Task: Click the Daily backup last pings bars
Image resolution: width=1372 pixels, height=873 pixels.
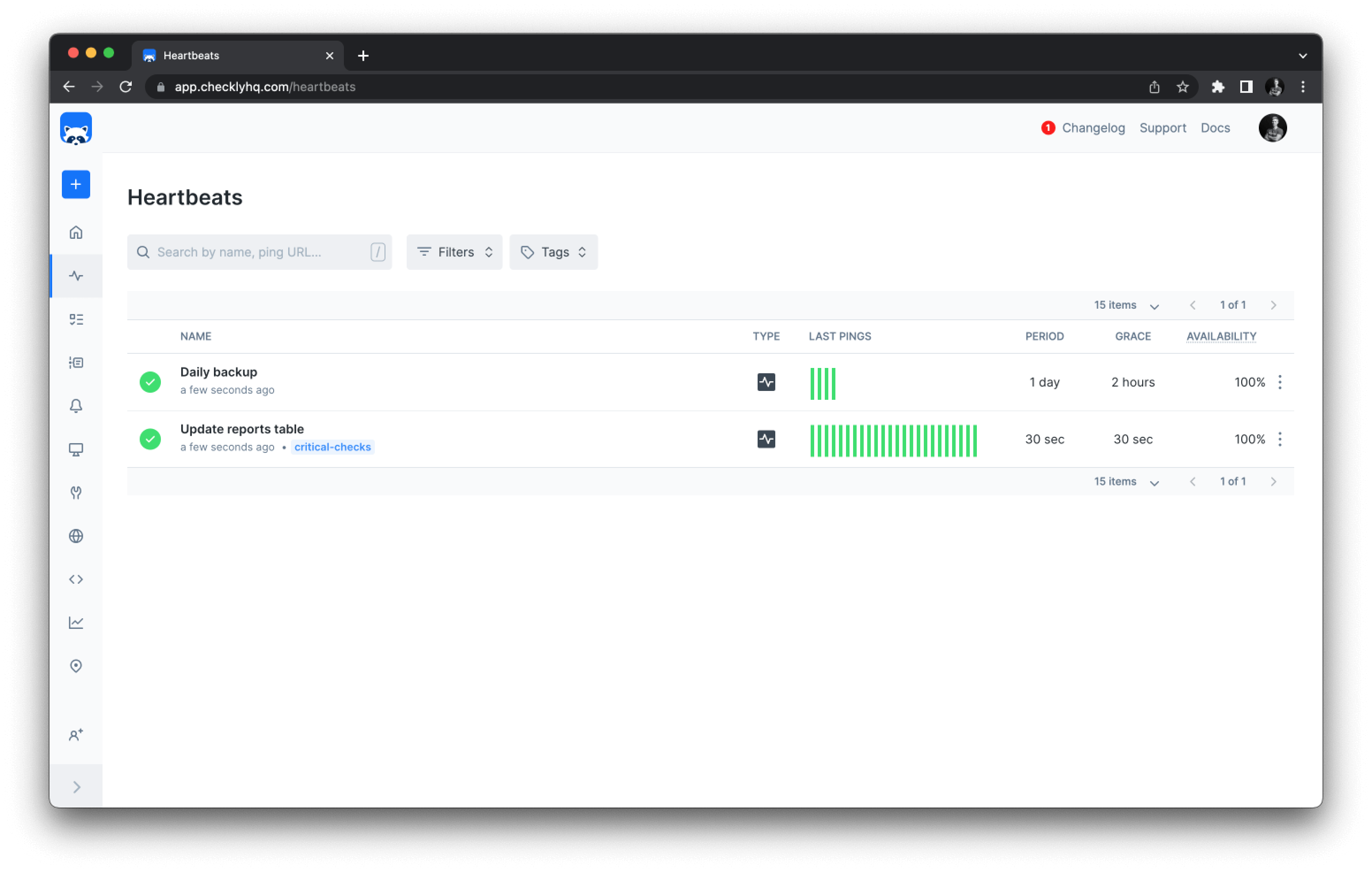Action: pos(822,383)
